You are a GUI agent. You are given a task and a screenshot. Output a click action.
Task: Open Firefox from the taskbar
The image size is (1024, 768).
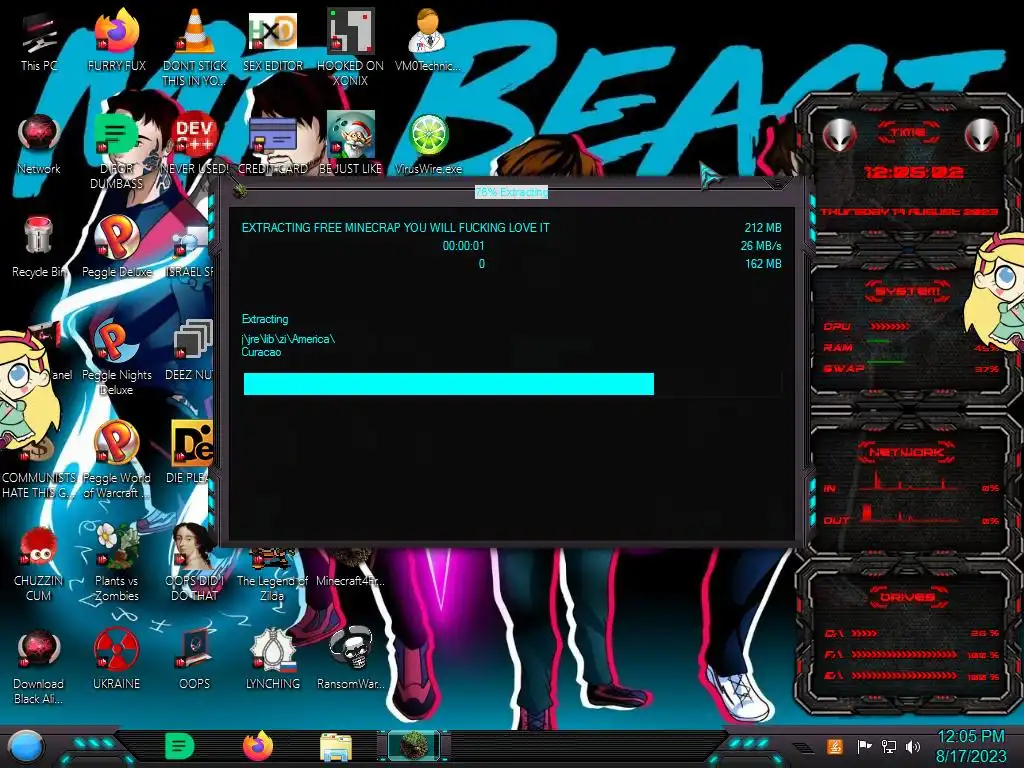click(258, 746)
